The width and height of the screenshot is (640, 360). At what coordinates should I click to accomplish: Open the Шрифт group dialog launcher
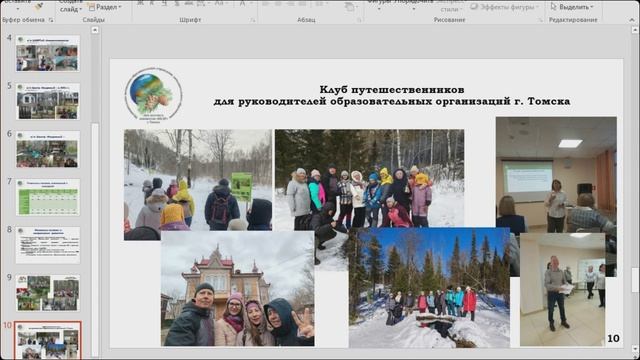[x=253, y=20]
